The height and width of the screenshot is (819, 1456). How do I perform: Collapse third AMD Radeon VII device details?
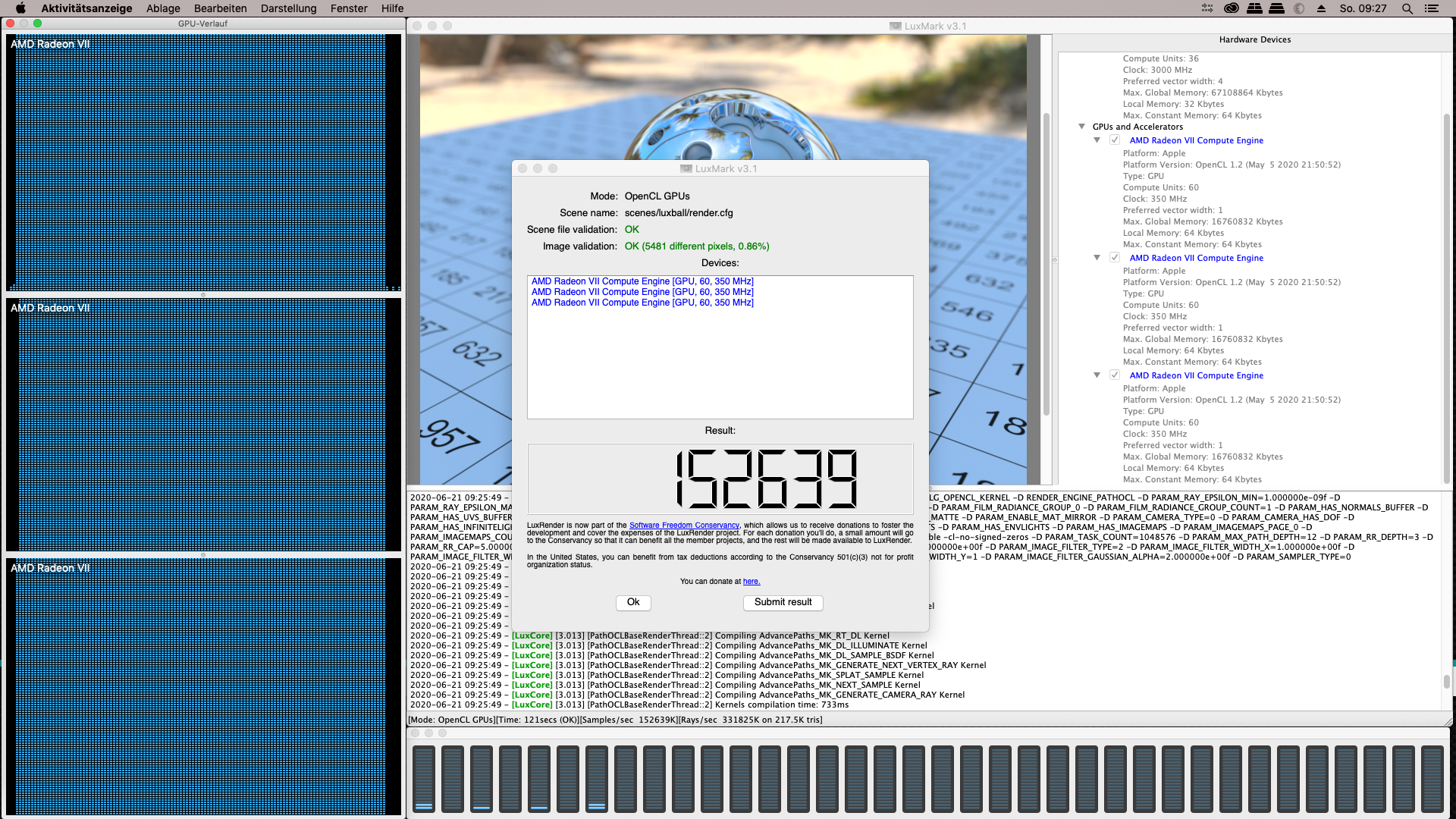[1097, 375]
